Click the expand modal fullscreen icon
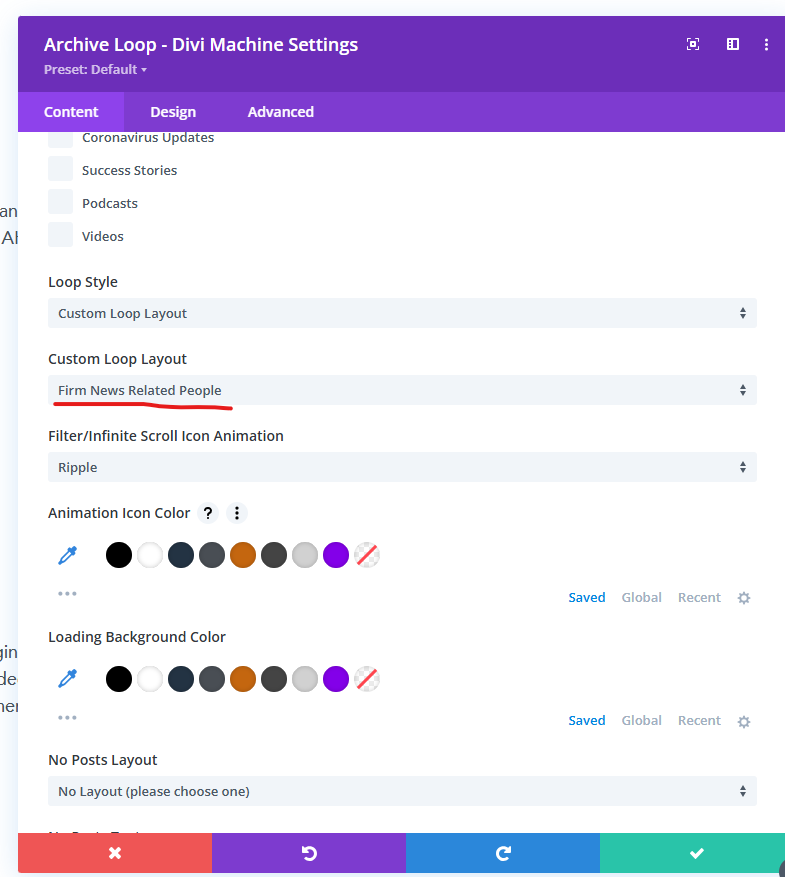The image size is (785, 877). tap(693, 44)
